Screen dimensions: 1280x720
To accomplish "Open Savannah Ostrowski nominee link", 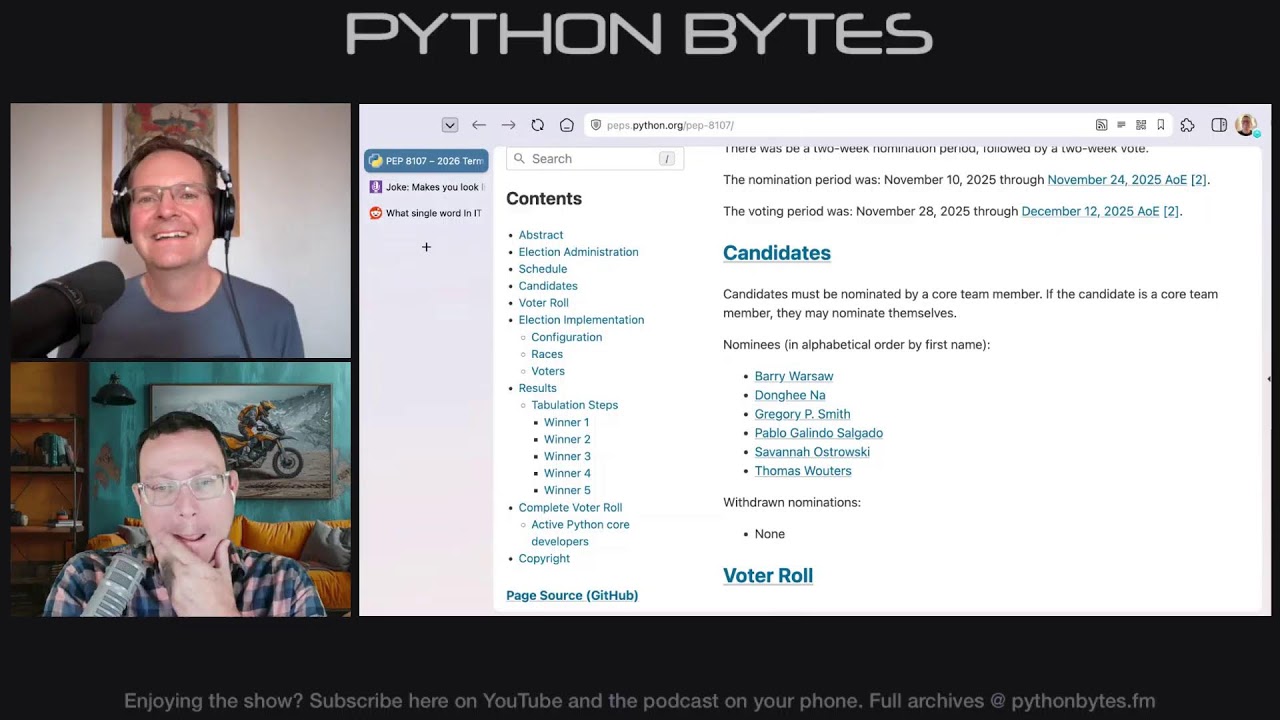I will point(812,452).
